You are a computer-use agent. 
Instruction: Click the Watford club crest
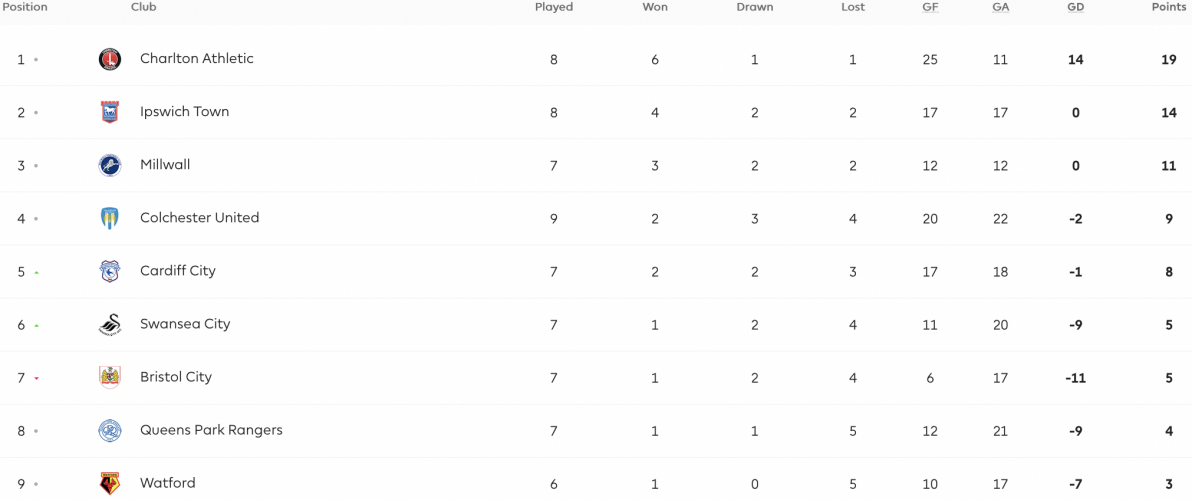coord(110,484)
